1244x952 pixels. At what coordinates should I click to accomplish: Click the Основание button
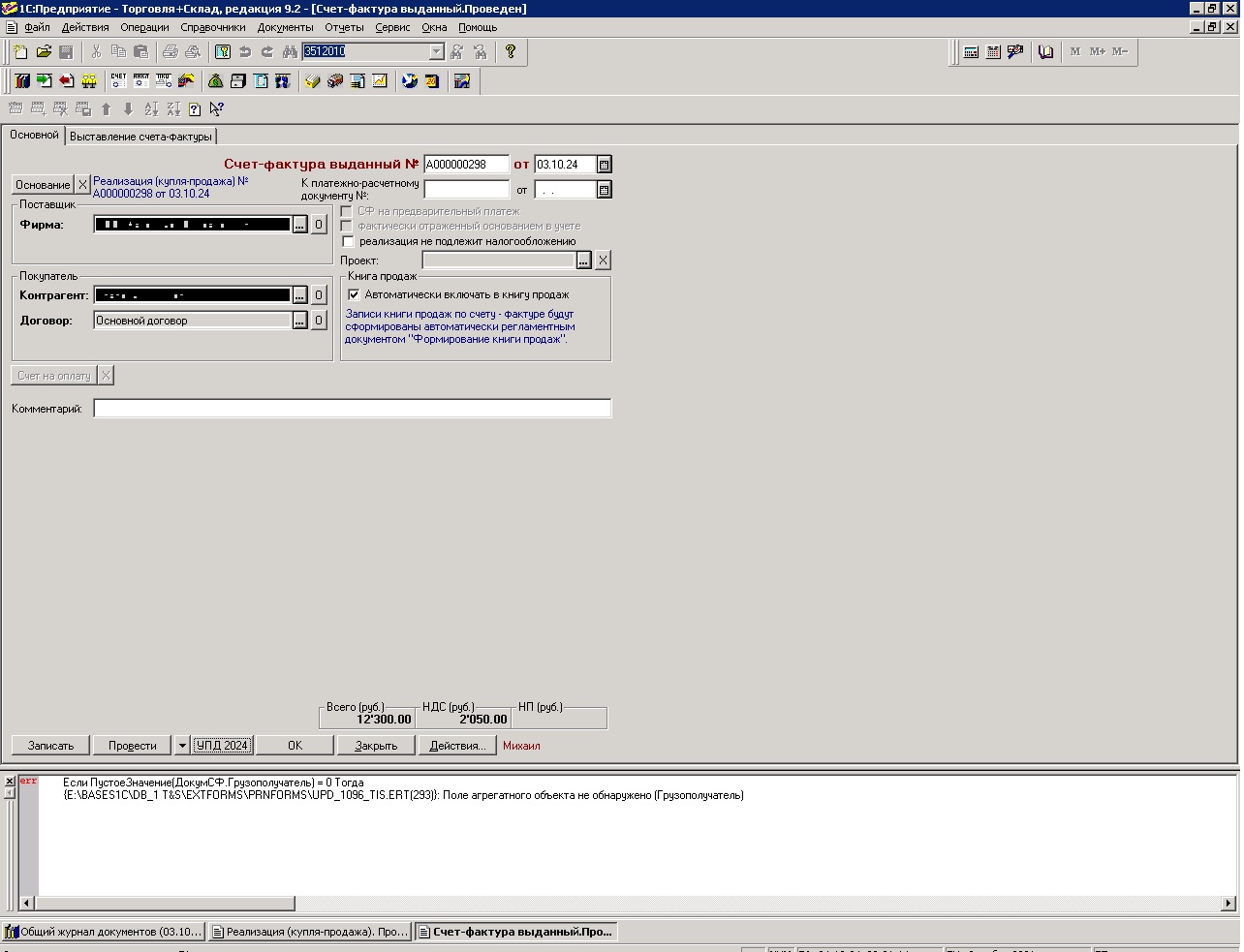[x=43, y=185]
